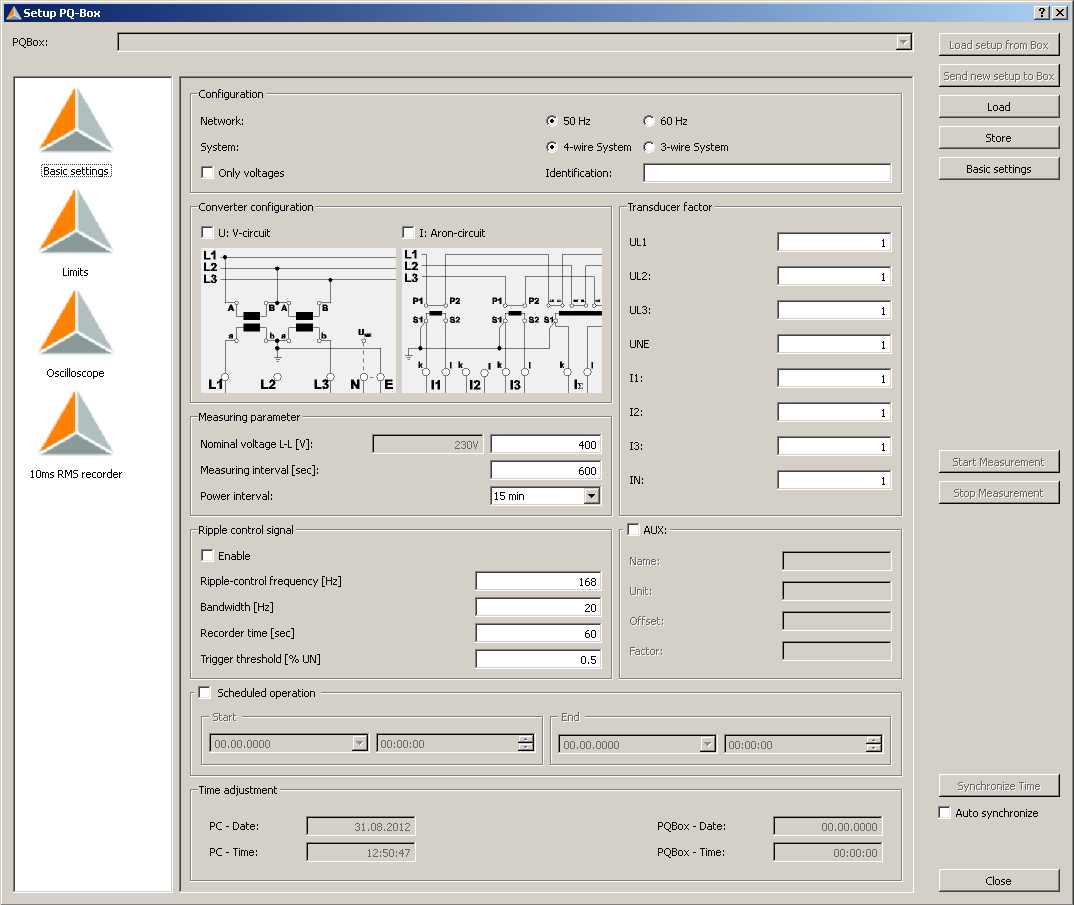1074x905 pixels.
Task: Tick the U: V-circuit checkbox
Action: coord(207,233)
